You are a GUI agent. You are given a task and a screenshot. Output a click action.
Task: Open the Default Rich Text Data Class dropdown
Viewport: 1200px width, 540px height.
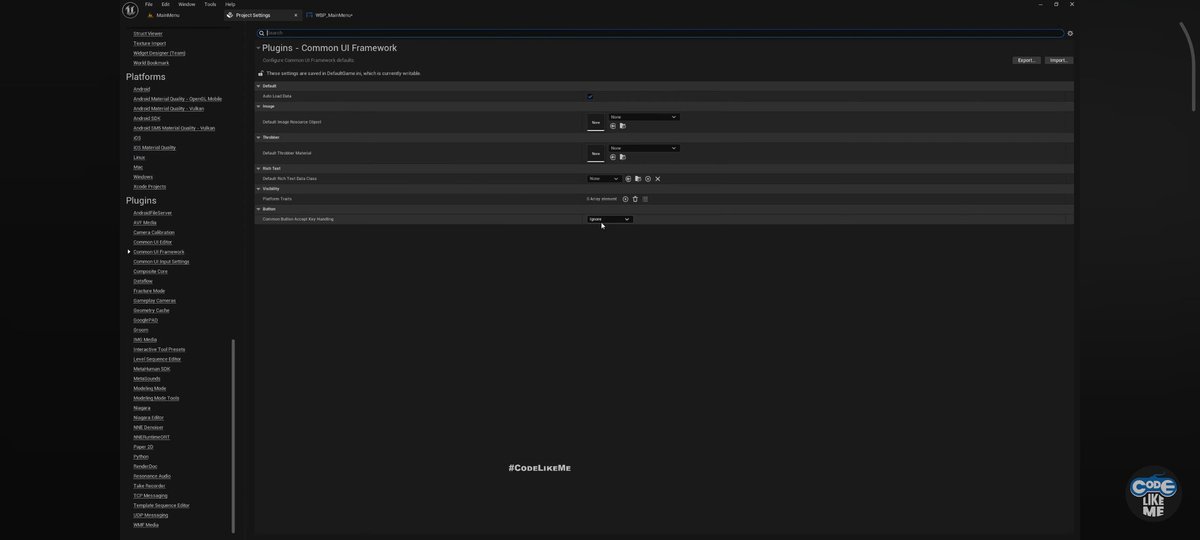604,179
